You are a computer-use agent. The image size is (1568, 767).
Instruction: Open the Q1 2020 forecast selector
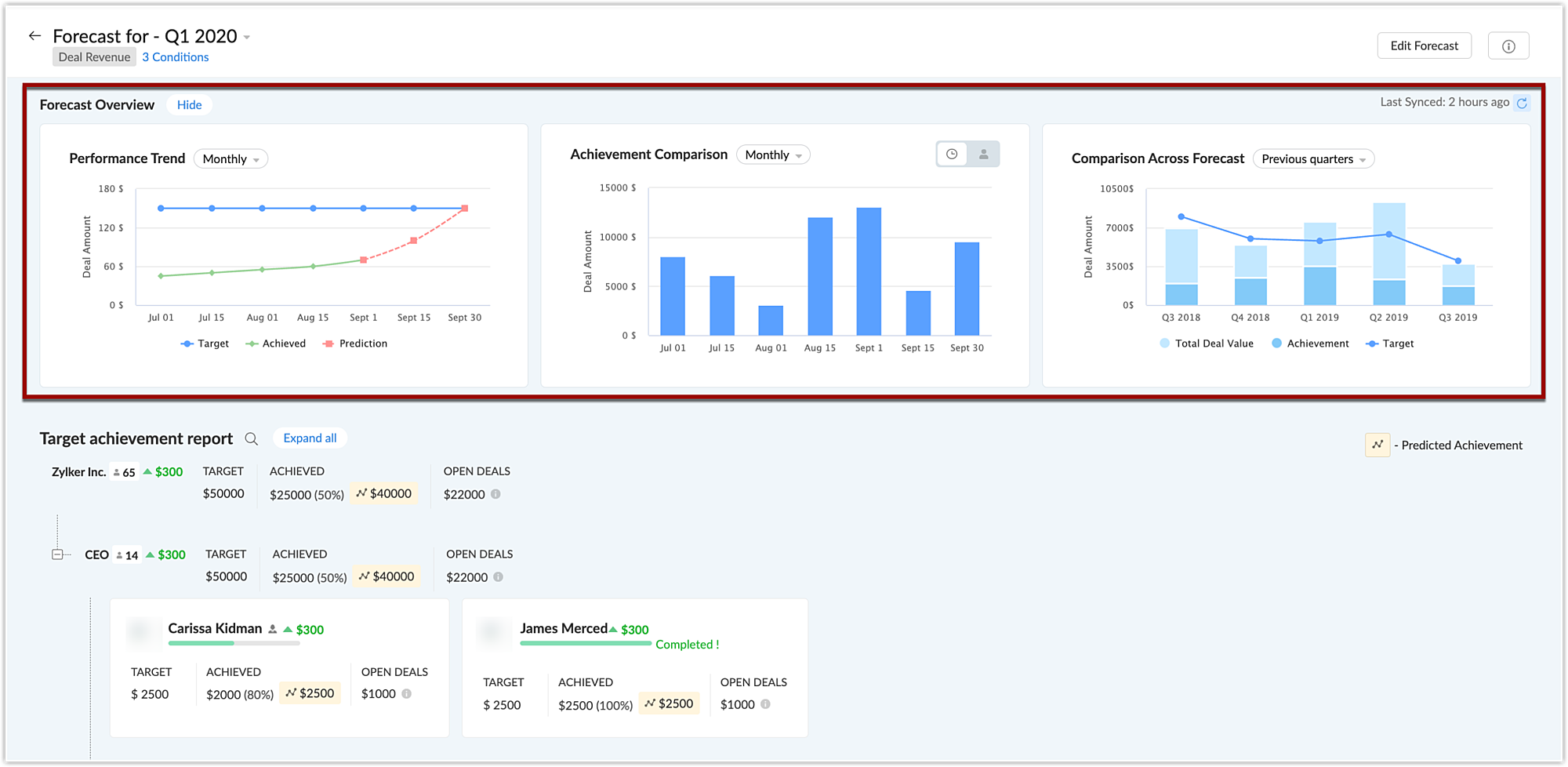[x=247, y=36]
